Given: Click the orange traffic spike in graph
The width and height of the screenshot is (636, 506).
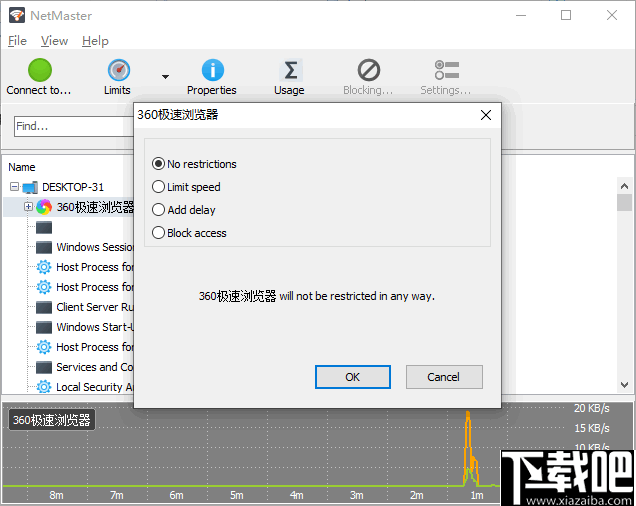Looking at the screenshot, I should pyautogui.click(x=470, y=448).
